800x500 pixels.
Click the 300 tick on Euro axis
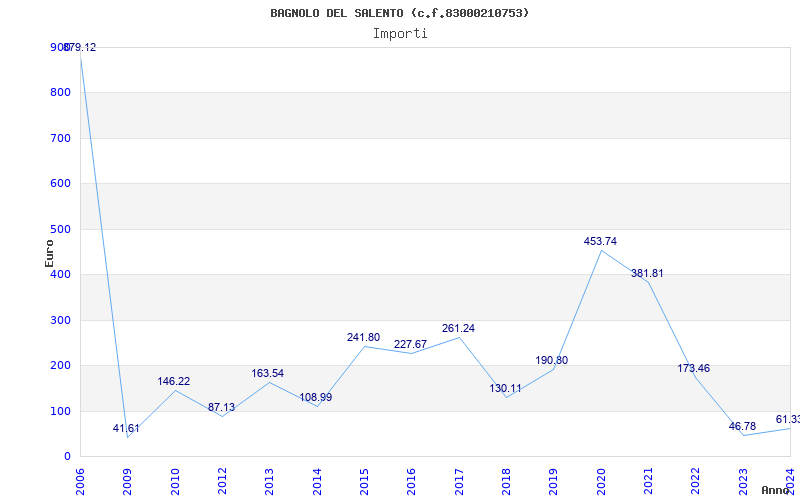pos(60,320)
